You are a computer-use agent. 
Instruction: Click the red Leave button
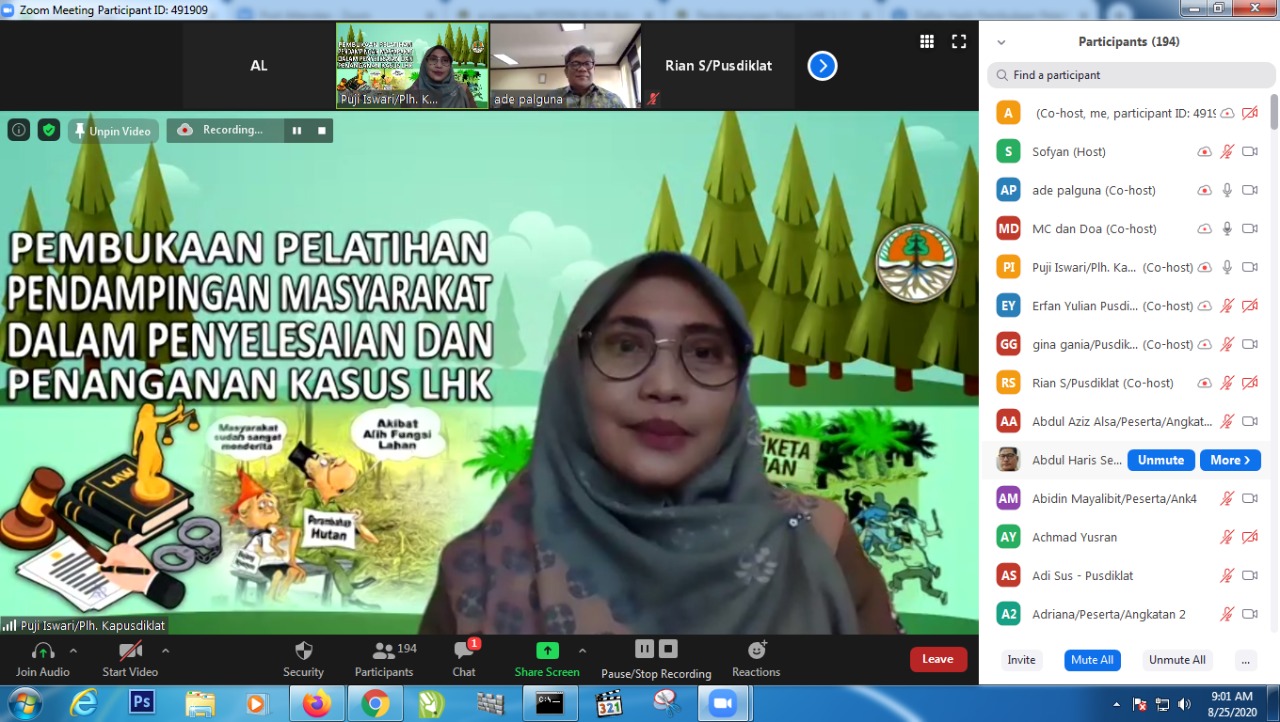pyautogui.click(x=938, y=659)
